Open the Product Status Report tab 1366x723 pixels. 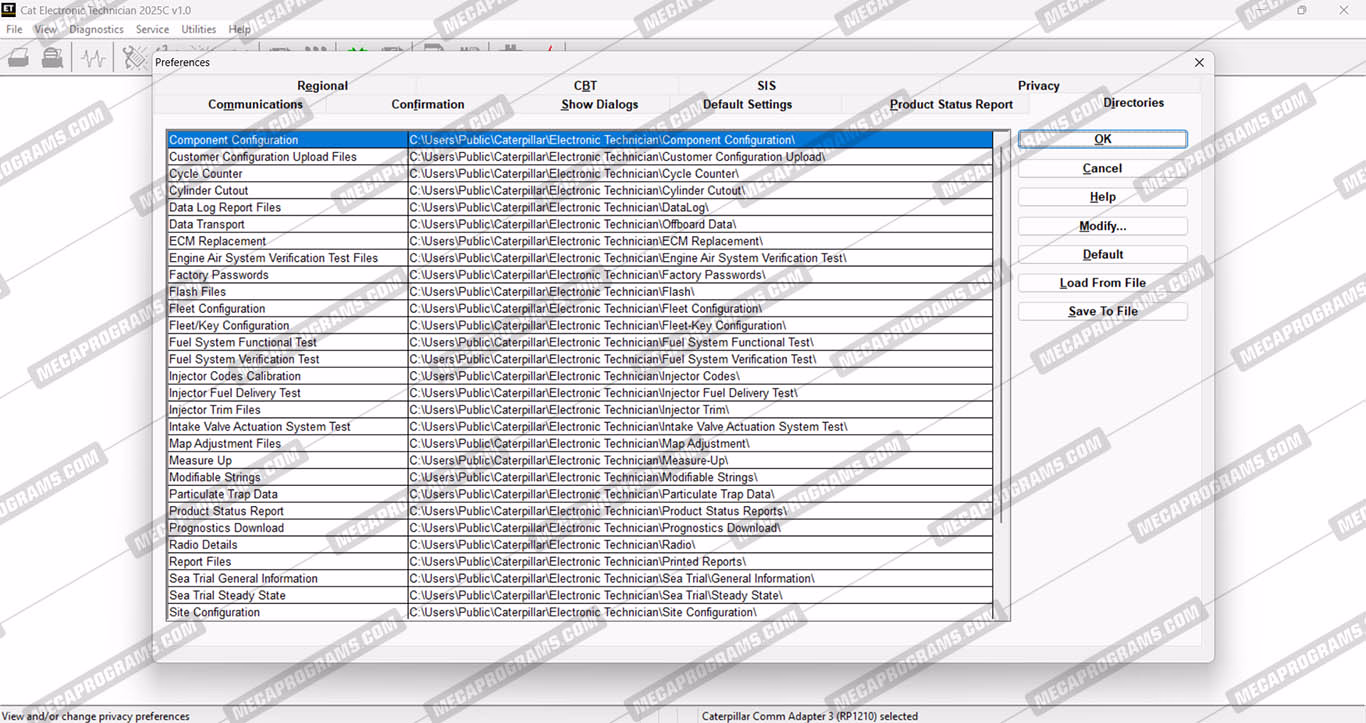tap(951, 104)
